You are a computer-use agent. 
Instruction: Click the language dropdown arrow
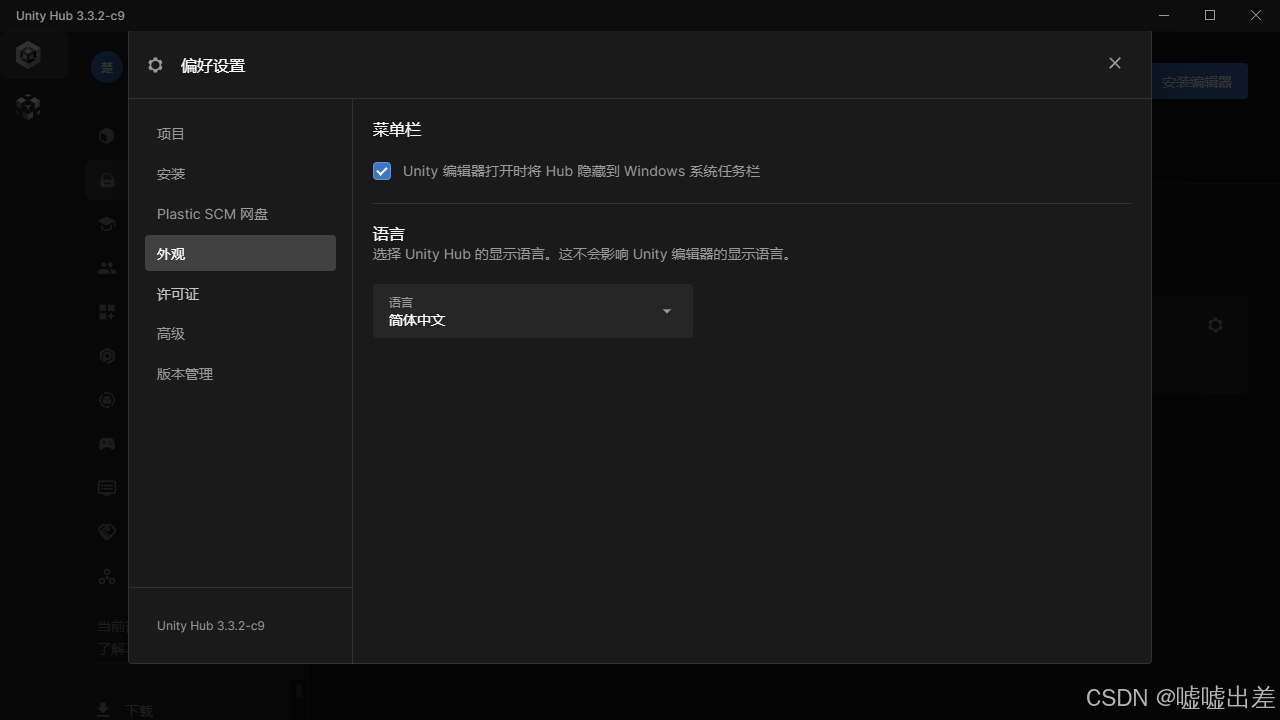[x=667, y=311]
